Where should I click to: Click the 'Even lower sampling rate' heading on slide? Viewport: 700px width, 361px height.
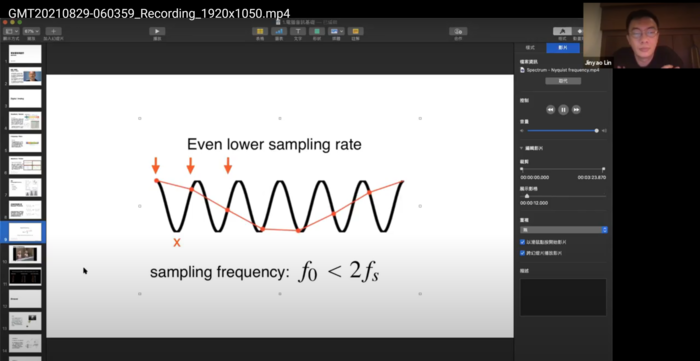pos(274,145)
